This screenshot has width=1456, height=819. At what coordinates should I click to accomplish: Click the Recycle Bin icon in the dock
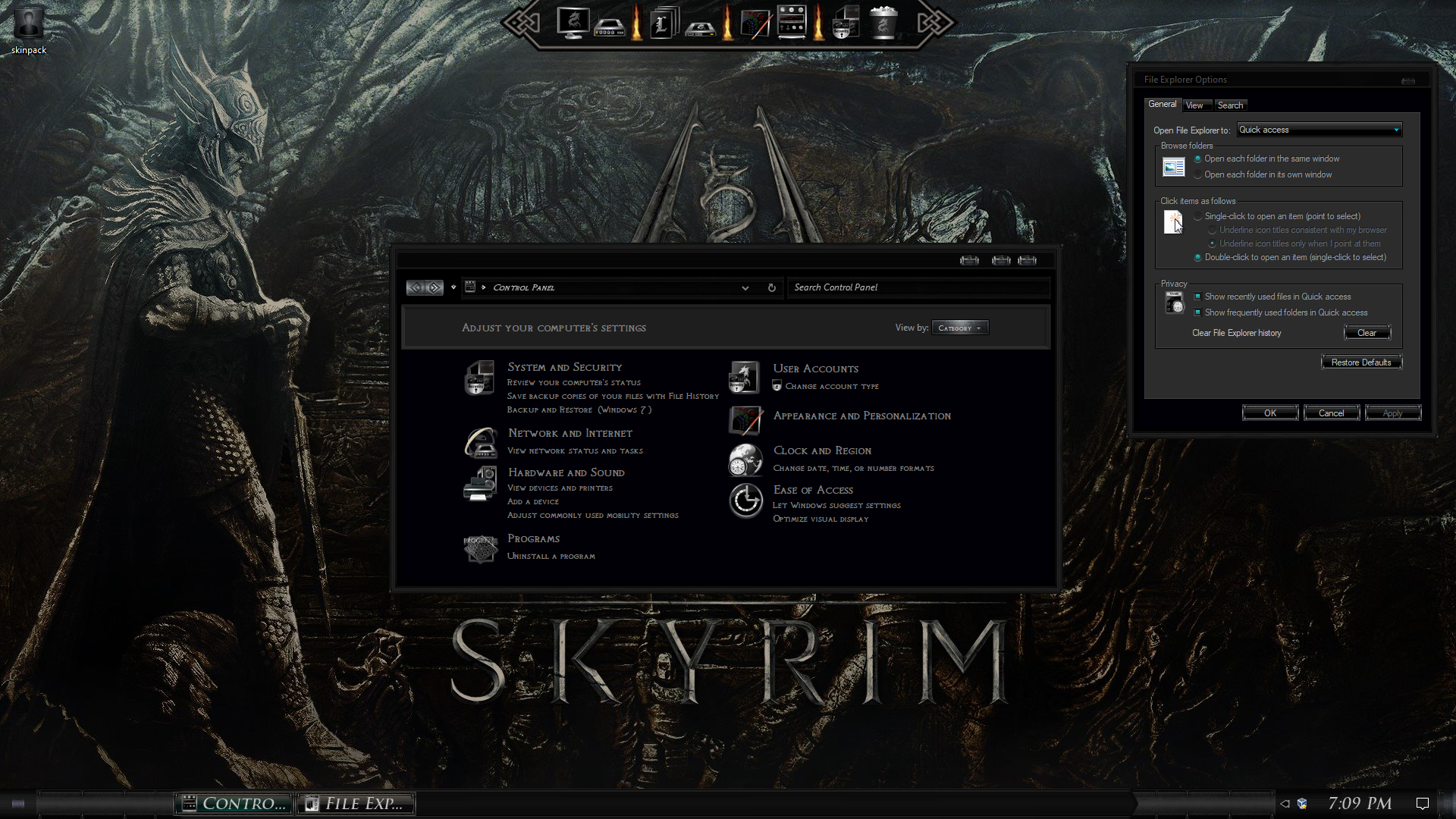[x=883, y=23]
